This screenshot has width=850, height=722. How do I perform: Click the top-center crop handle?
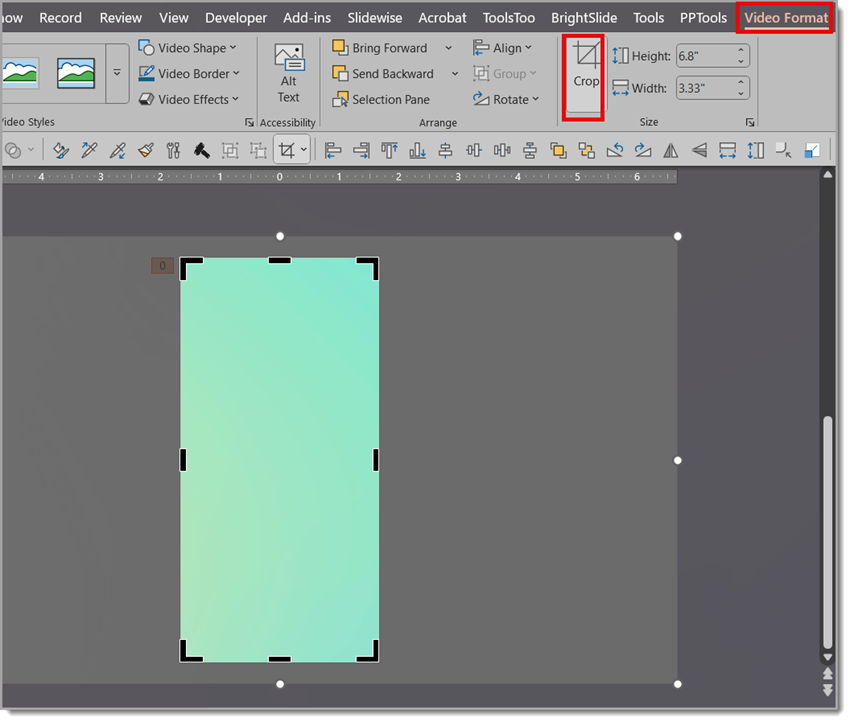[x=280, y=261]
